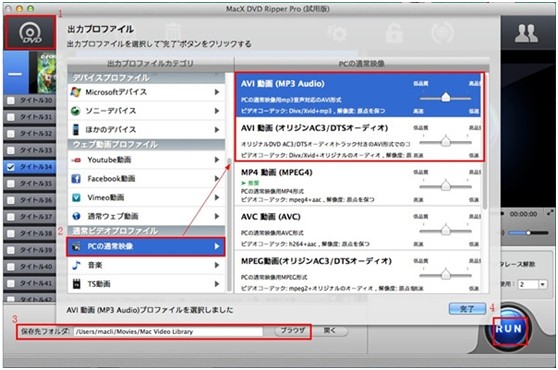Expand Vimeo動画 submenu arrow
Viewport: 558px width, 370px height.
pos(217,197)
